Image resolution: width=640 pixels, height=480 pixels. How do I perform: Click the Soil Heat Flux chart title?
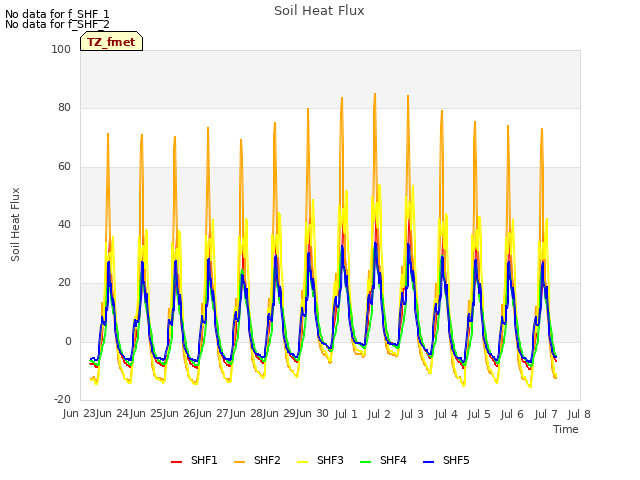319,11
